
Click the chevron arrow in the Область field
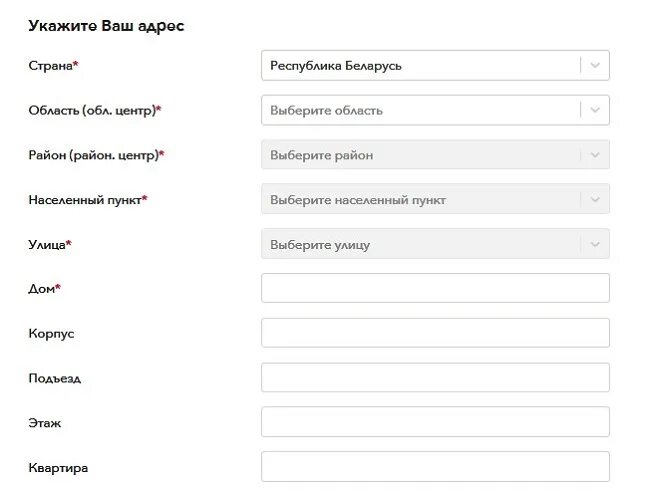click(x=595, y=110)
